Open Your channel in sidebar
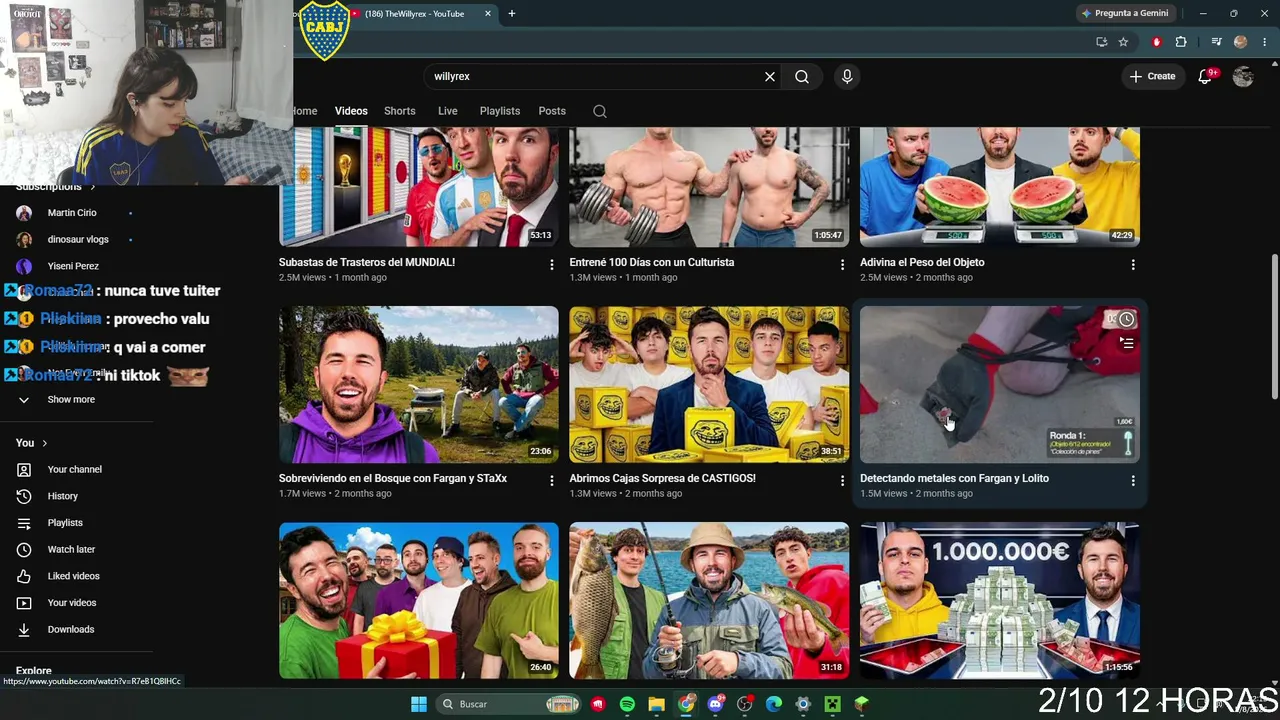This screenshot has height=720, width=1280. coord(75,469)
